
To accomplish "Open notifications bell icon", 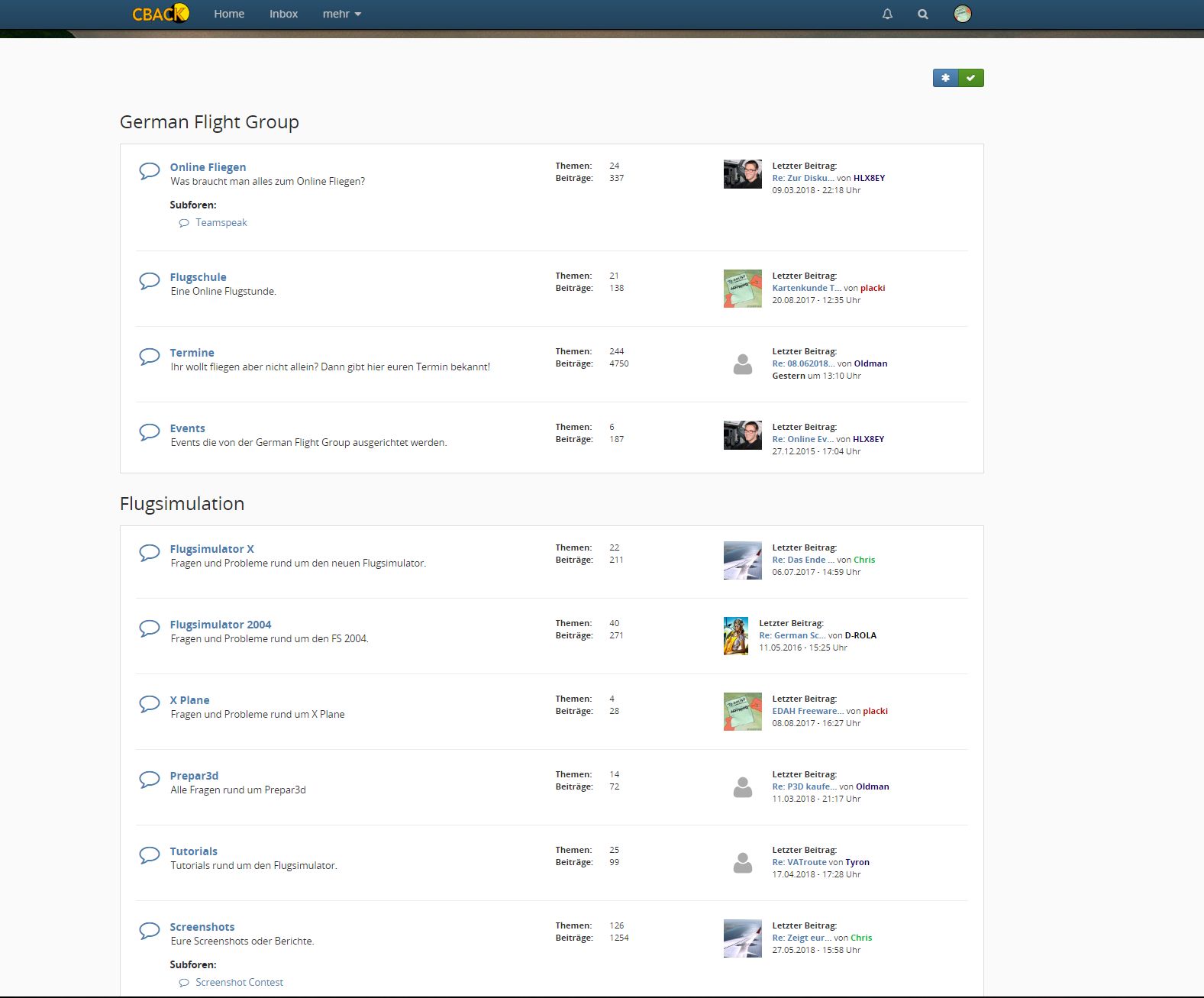I will (887, 14).
